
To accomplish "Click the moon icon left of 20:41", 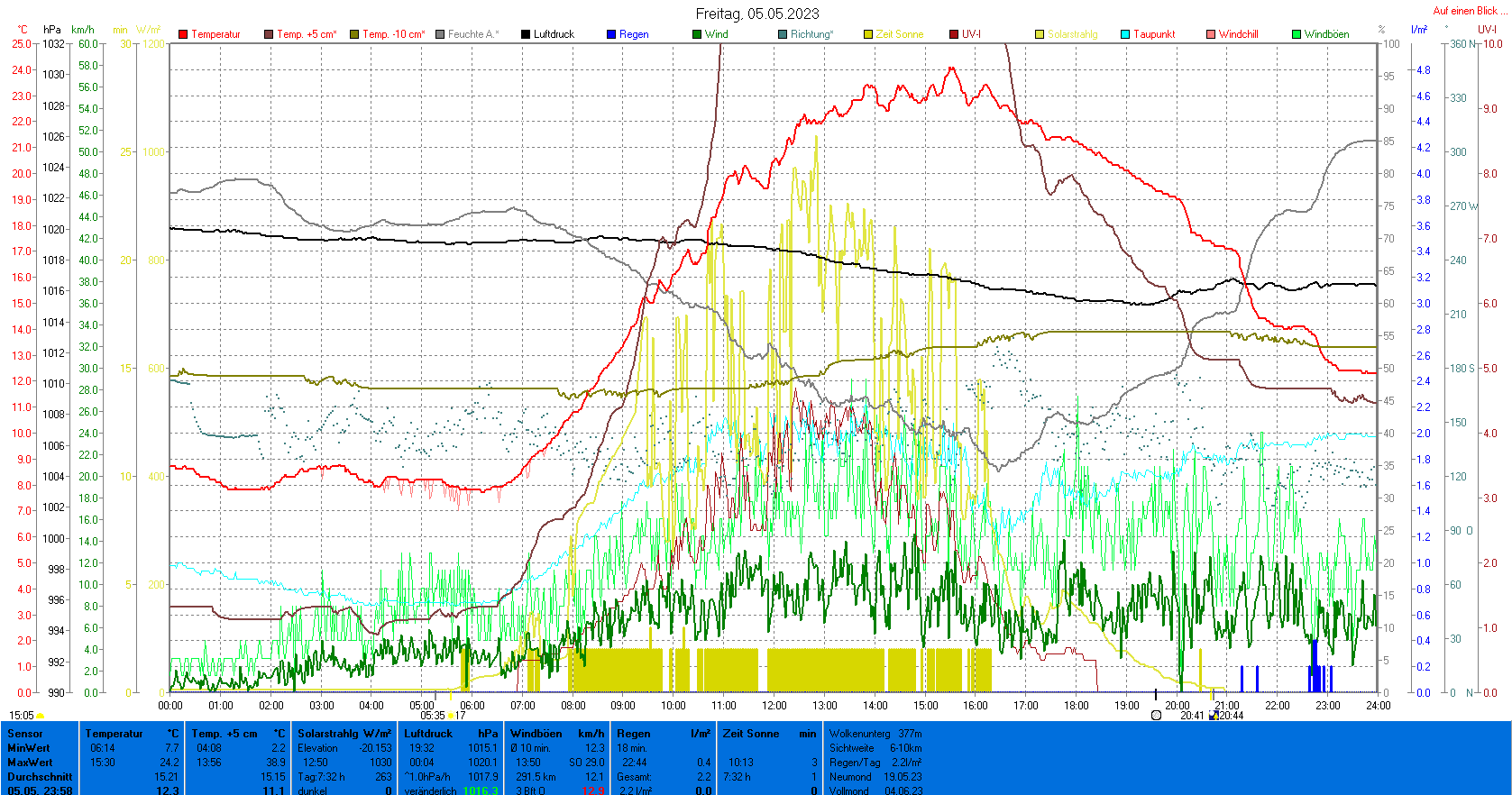I will click(x=1156, y=716).
